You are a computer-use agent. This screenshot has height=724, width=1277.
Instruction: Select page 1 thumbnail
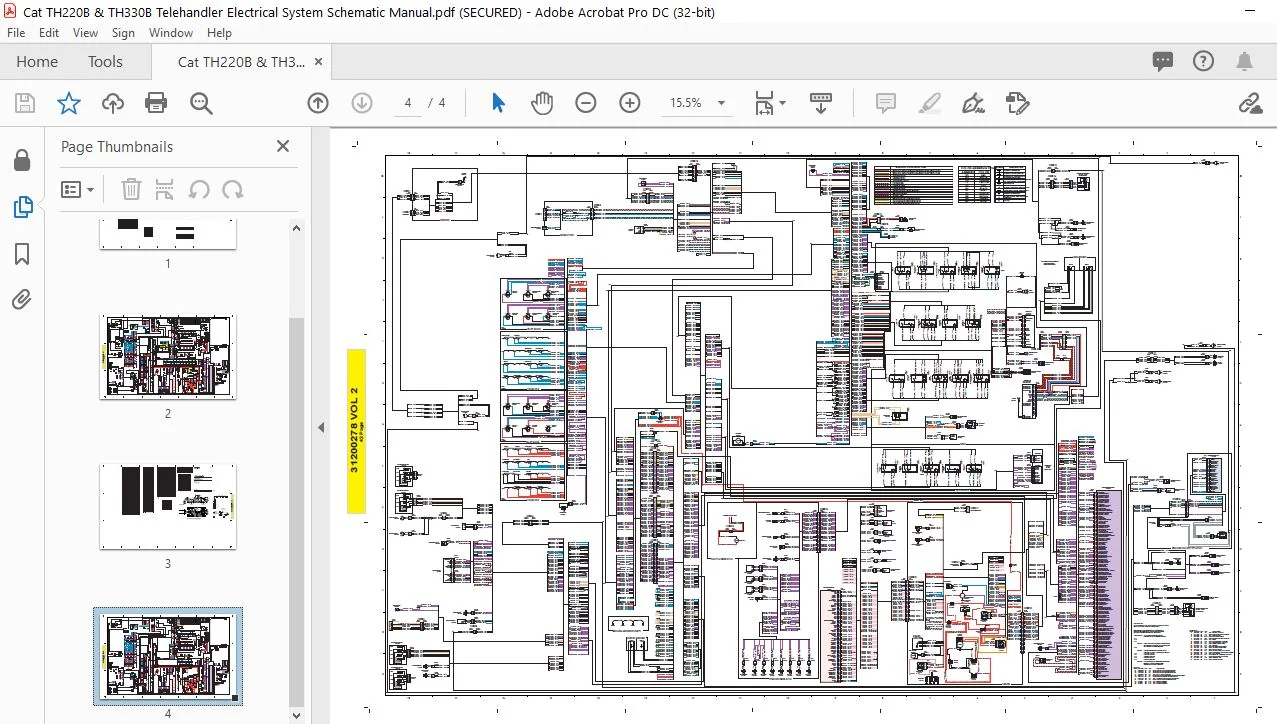pos(168,233)
